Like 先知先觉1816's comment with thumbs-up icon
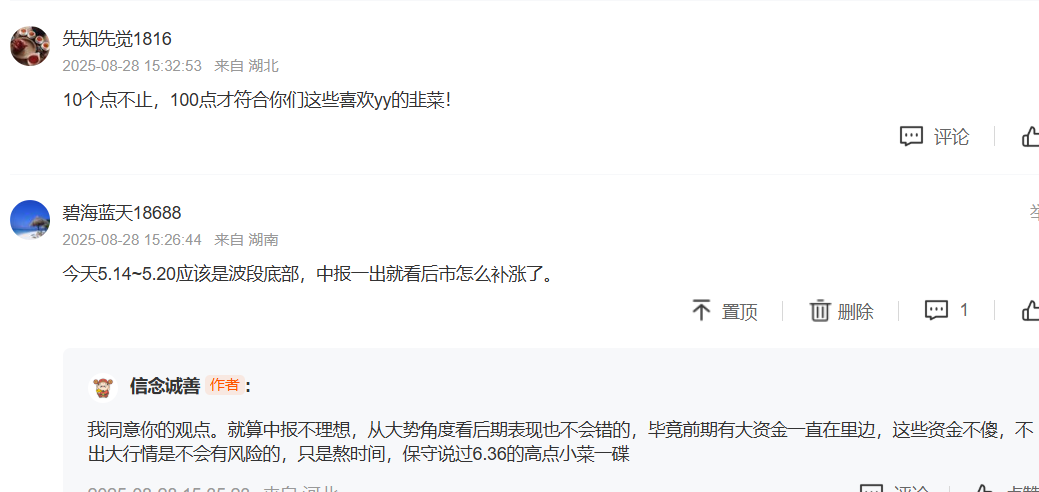The image size is (1039, 492). 1030,137
